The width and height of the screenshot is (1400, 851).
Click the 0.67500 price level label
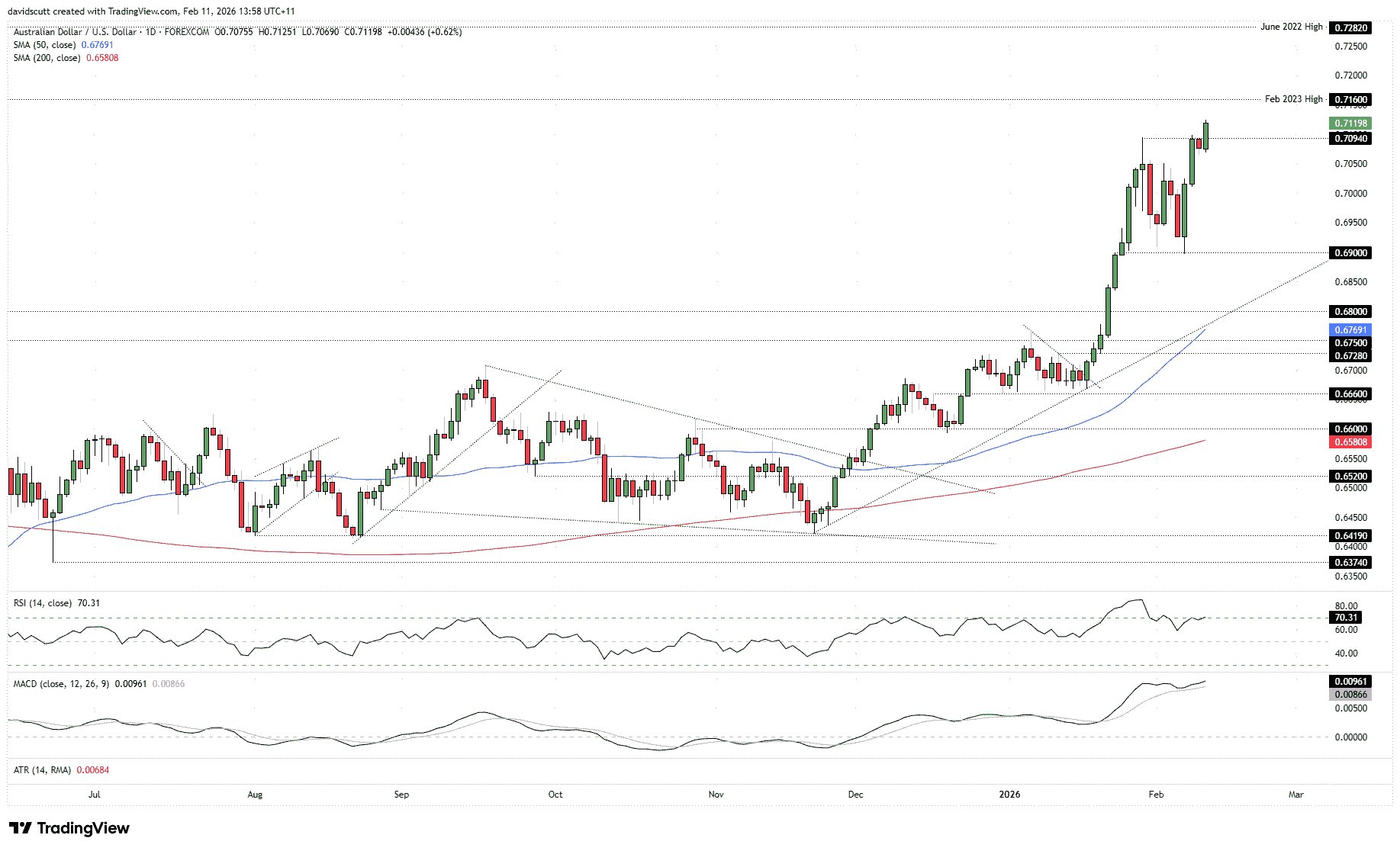pyautogui.click(x=1350, y=343)
